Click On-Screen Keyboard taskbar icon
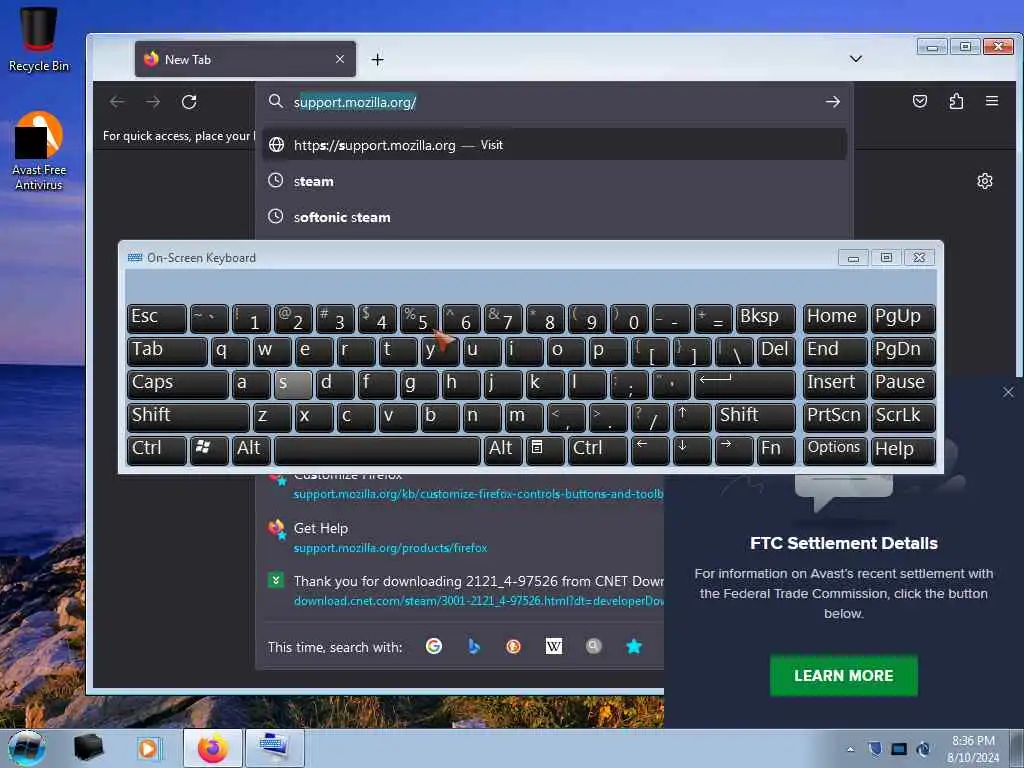This screenshot has width=1024, height=768. [x=275, y=748]
